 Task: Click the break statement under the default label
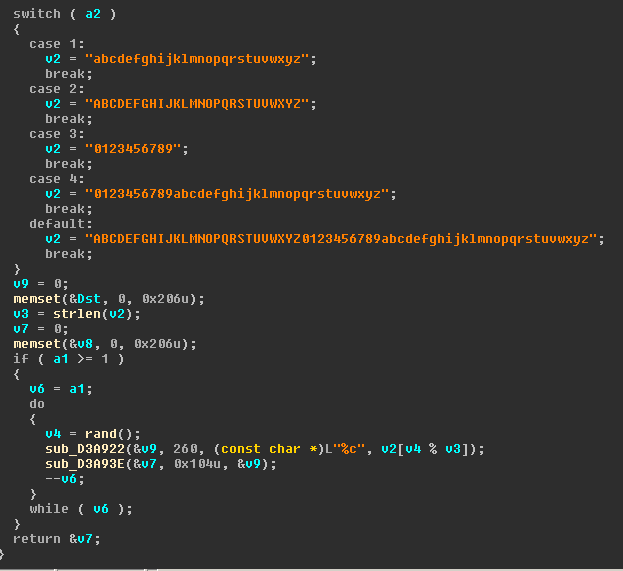point(69,254)
